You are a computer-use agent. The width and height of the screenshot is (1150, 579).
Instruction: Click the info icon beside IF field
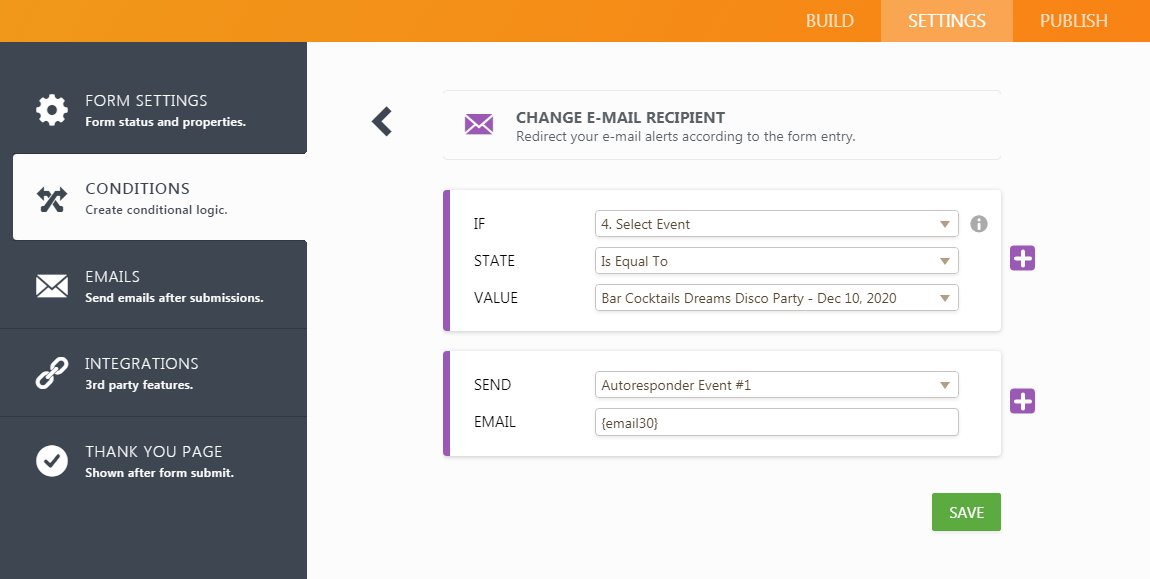[x=979, y=224]
